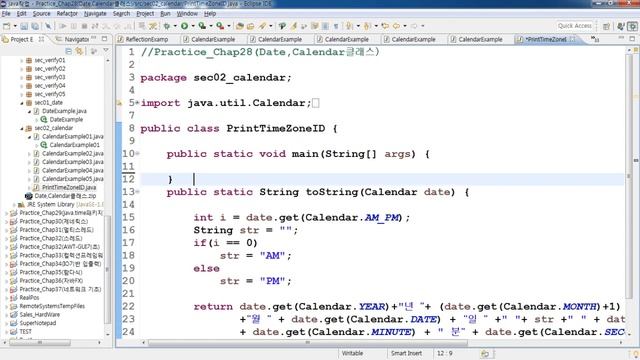Collapse main method fold on line 10
This screenshot has height=360, width=640.
(138, 154)
